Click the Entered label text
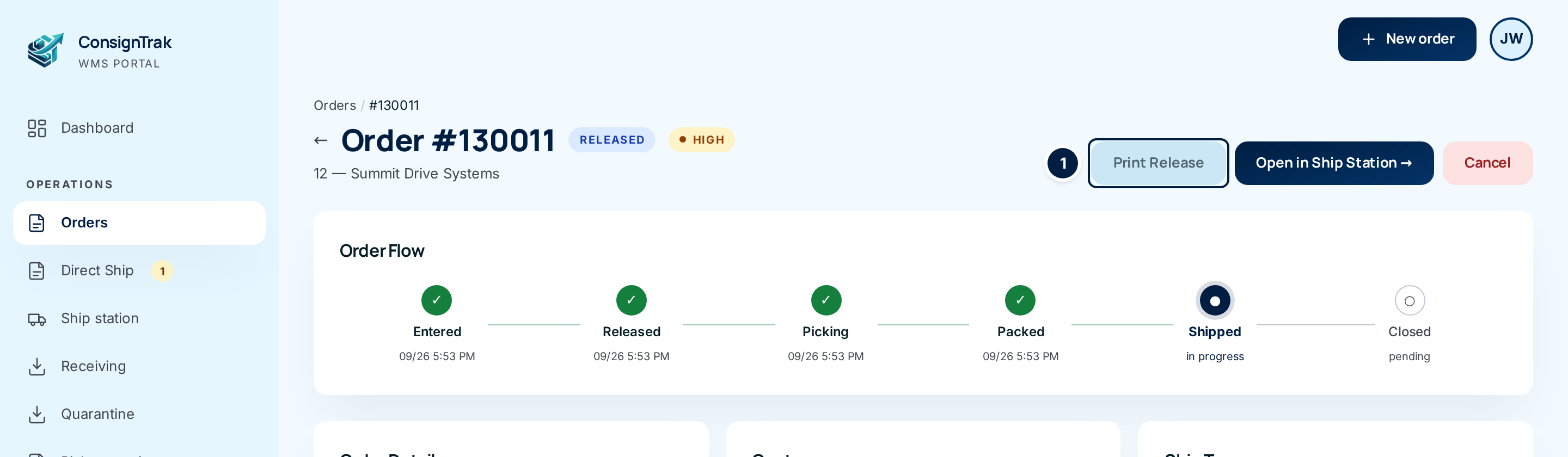Screen dimensions: 1568x457 [x=437, y=332]
